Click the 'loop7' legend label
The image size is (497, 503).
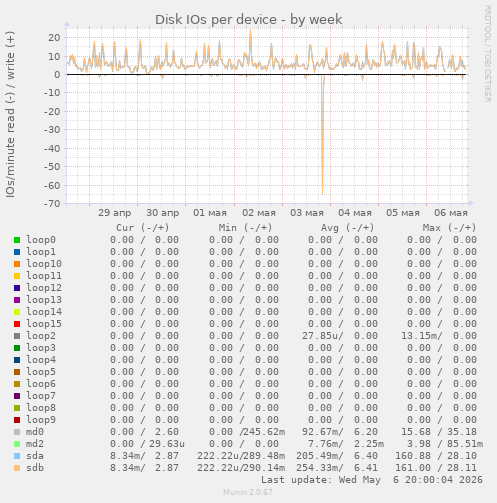(x=41, y=396)
